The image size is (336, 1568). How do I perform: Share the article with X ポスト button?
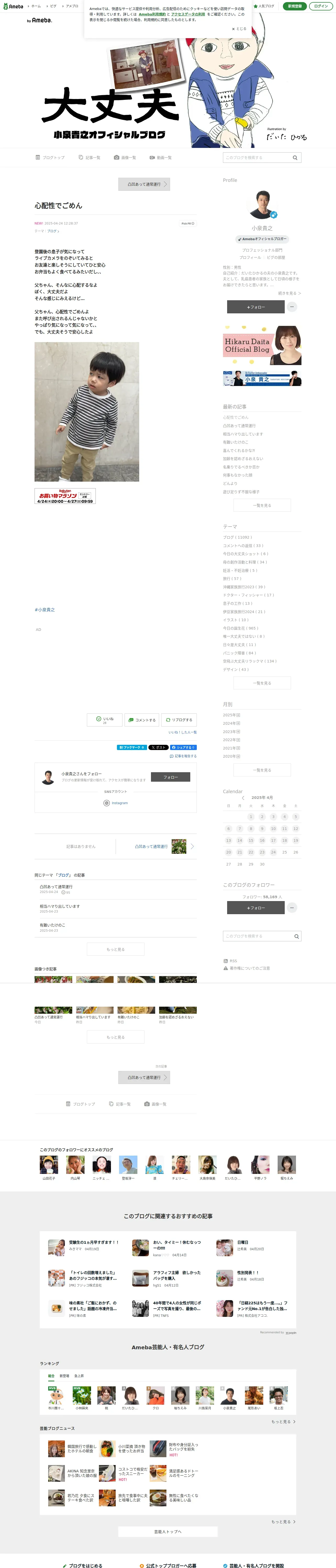click(158, 747)
